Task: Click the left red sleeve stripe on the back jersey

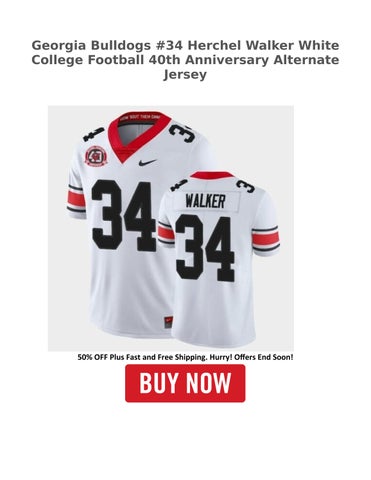Action: tap(166, 232)
